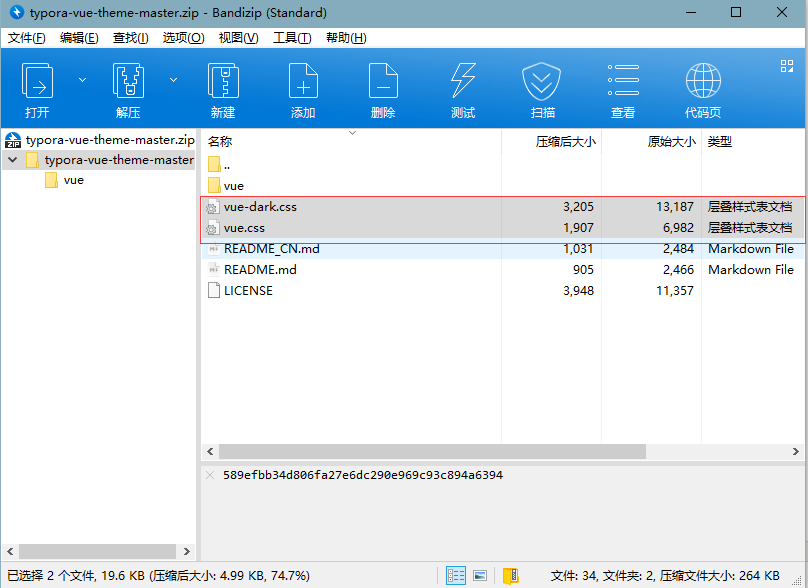Expand the dropdown arrow next to 打开
The image size is (808, 588).
tap(82, 80)
